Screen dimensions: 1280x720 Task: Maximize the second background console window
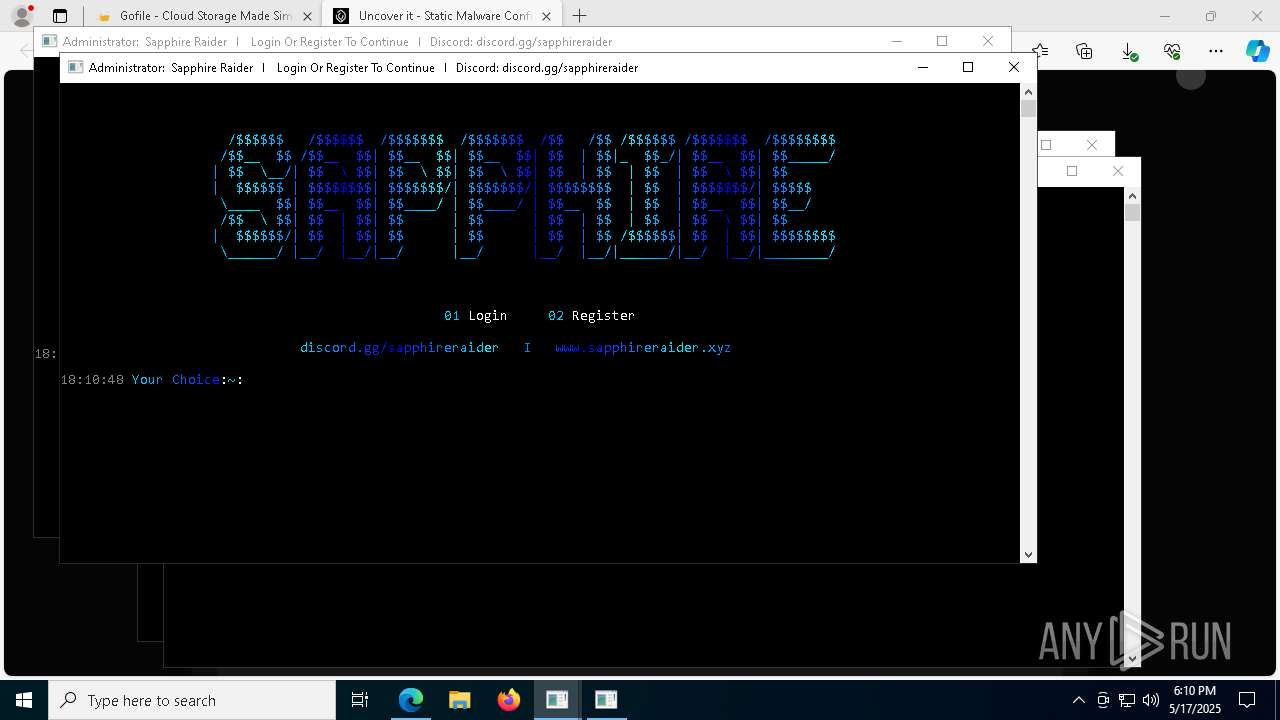coord(941,41)
